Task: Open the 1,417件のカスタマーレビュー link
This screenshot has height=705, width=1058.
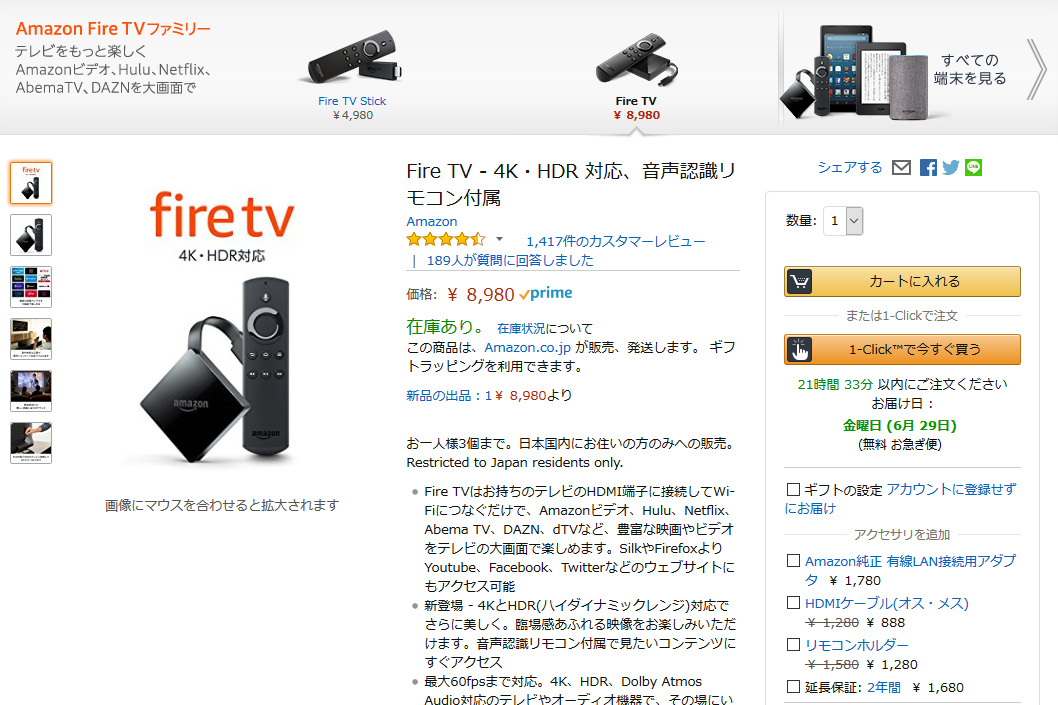Action: pyautogui.click(x=615, y=241)
